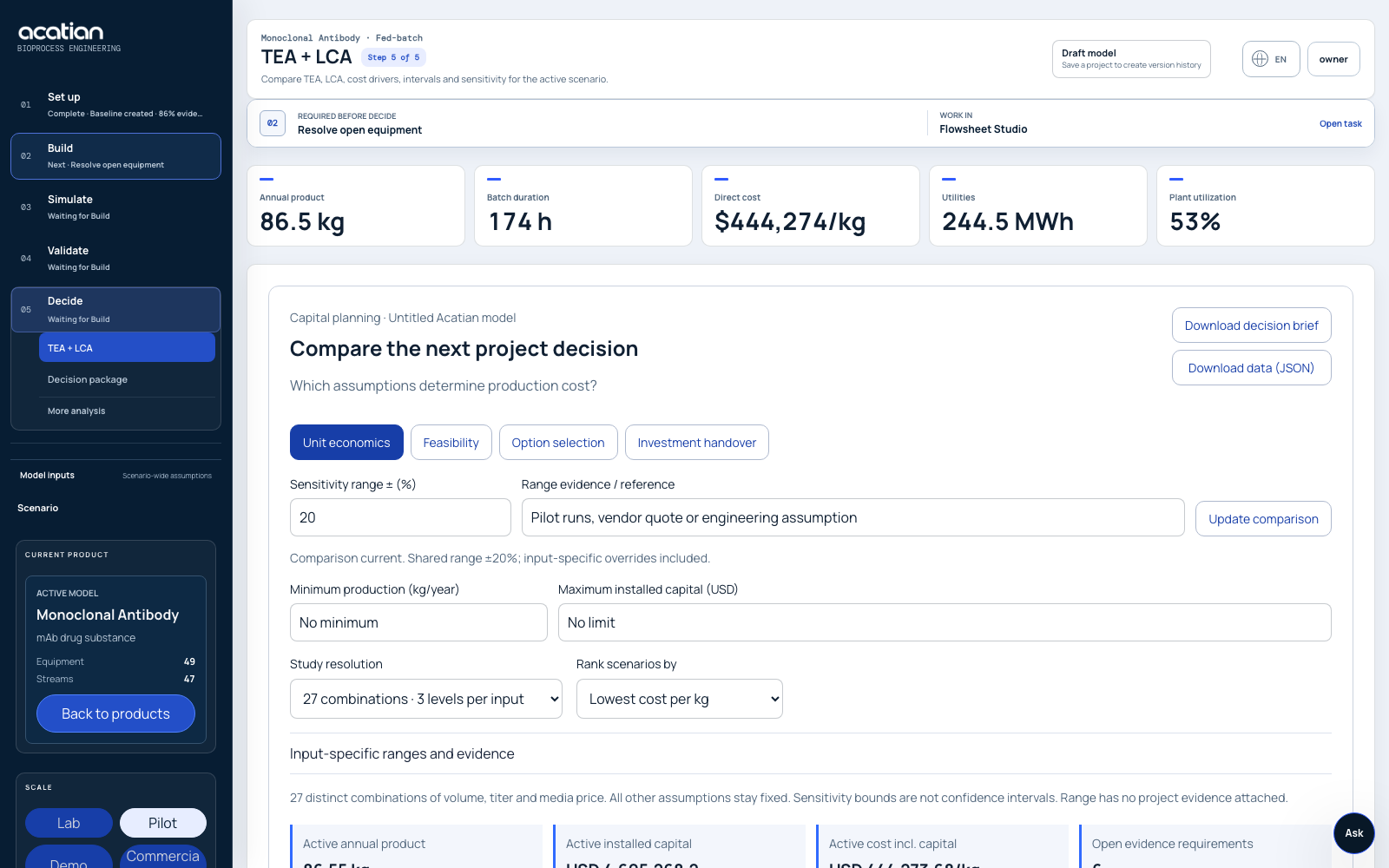The image size is (1389, 868).
Task: Click the Direct cost $444,274/kg value
Action: click(790, 222)
